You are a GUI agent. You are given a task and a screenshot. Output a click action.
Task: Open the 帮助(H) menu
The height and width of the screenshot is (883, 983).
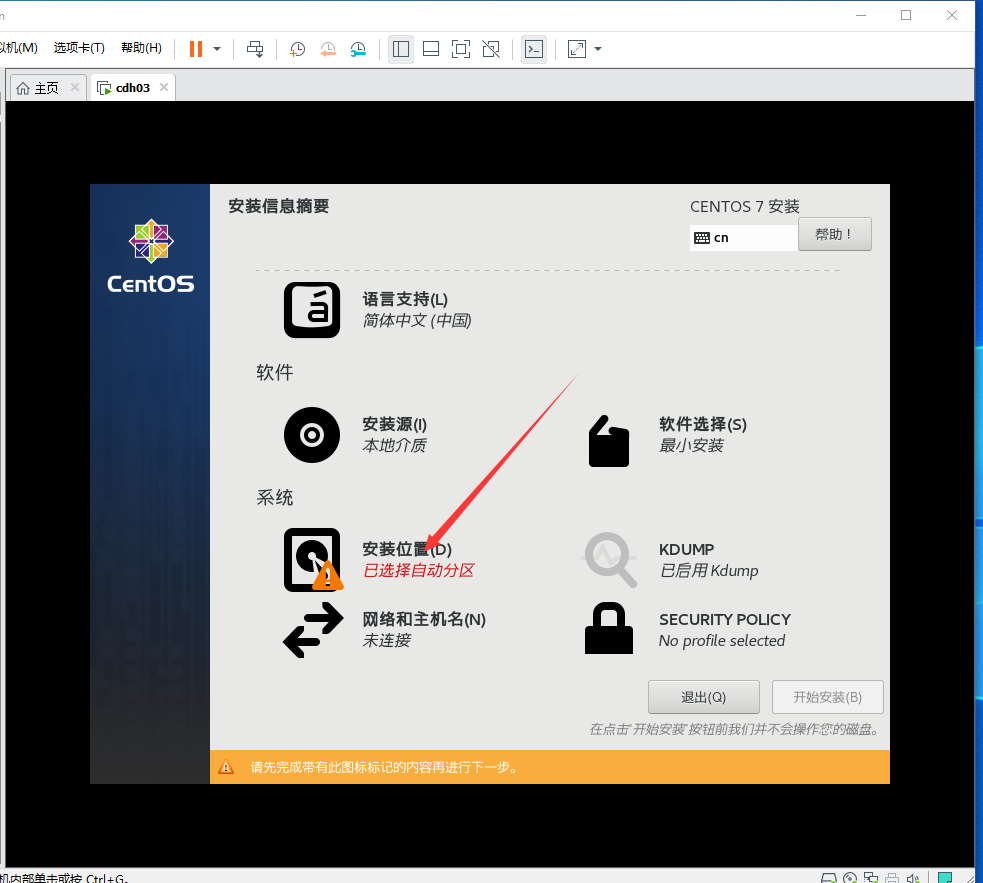click(141, 48)
